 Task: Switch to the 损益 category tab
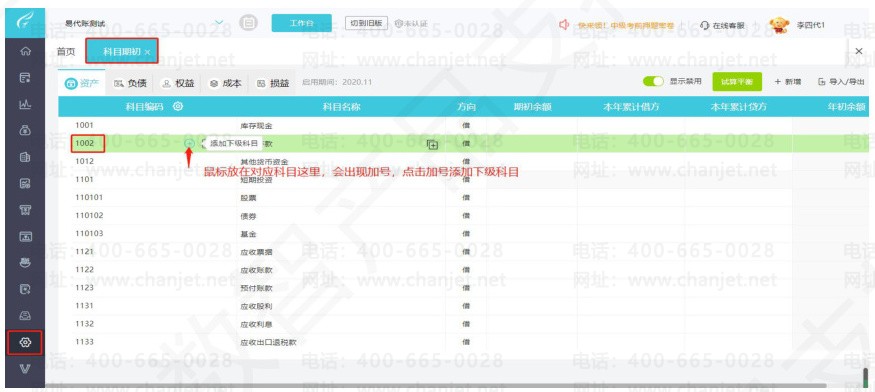point(273,83)
